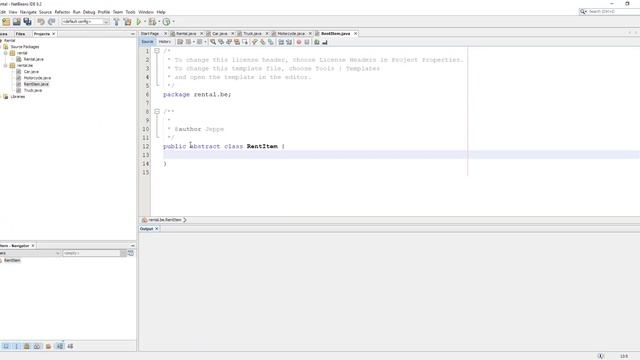Open the Navigate menu
The width and height of the screenshot is (640, 360).
pyautogui.click(x=28, y=12)
